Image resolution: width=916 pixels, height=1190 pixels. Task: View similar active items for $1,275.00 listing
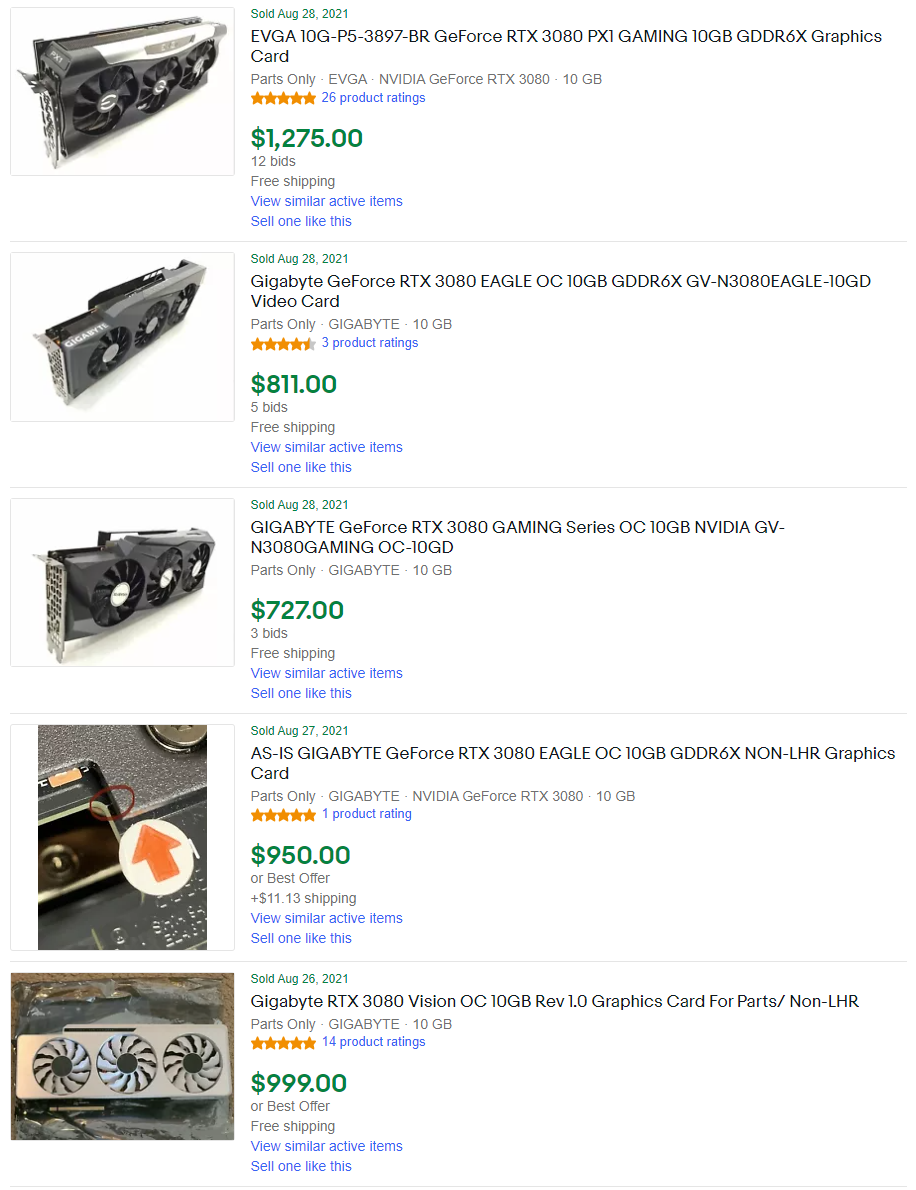click(x=326, y=201)
